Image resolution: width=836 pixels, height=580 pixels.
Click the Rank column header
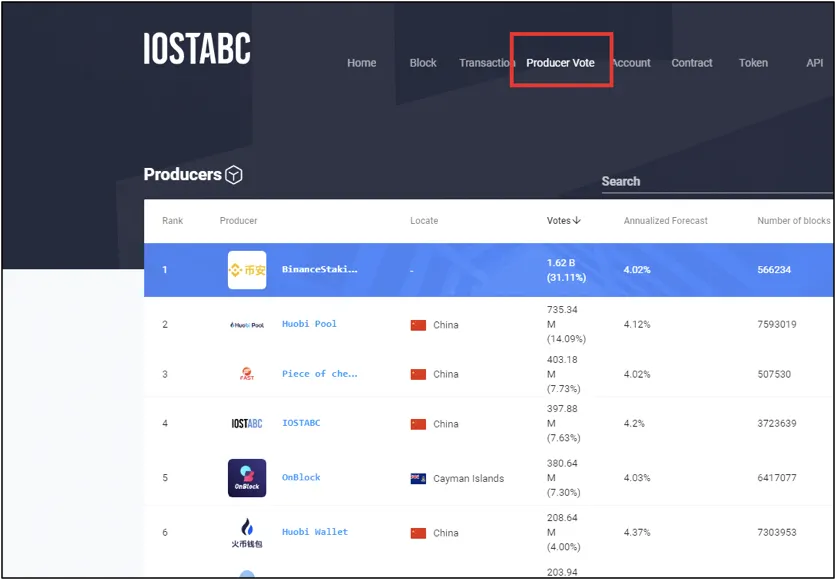pyautogui.click(x=173, y=221)
